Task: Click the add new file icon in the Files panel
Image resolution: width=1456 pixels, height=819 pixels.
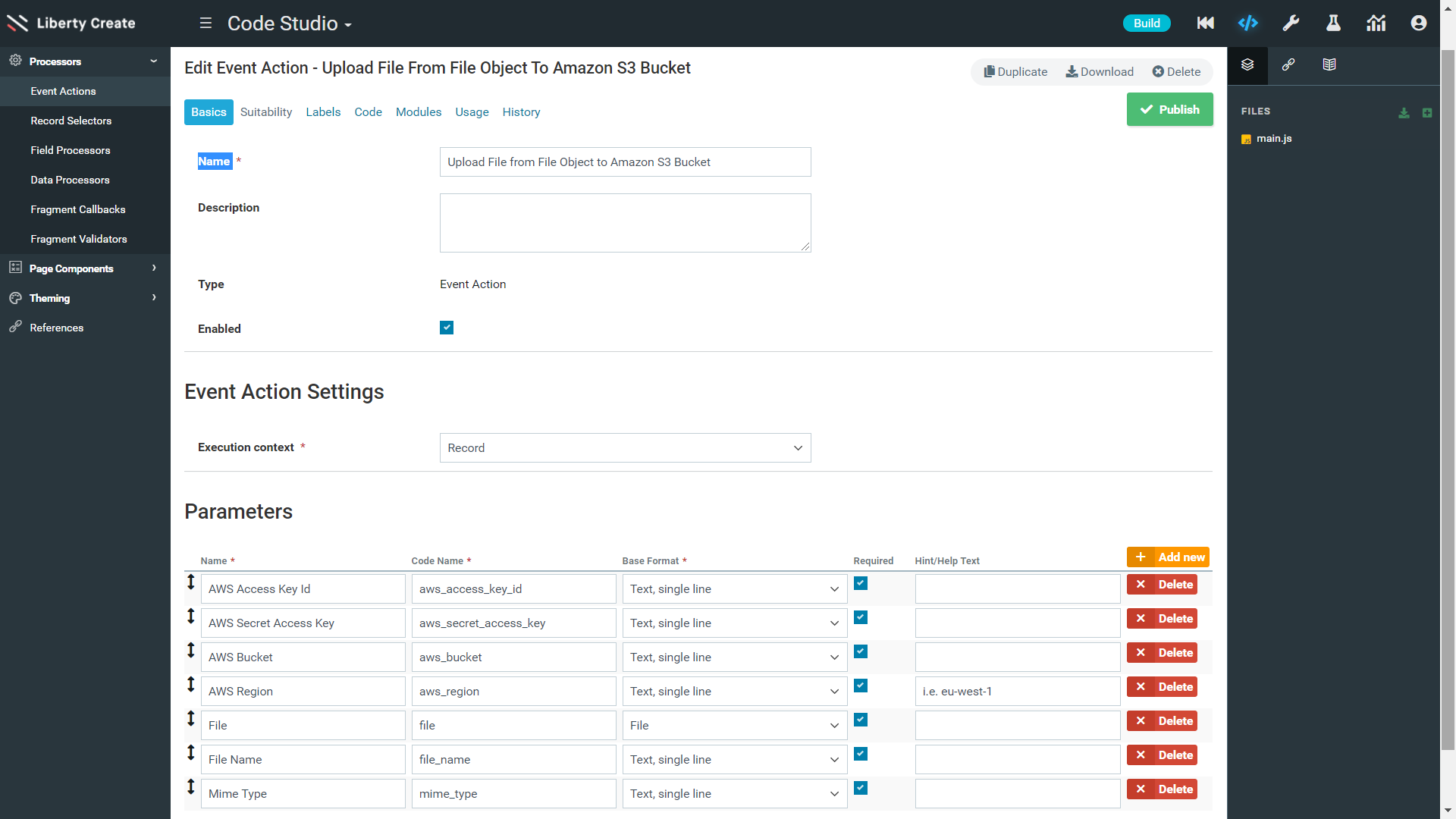Action: 1427,112
